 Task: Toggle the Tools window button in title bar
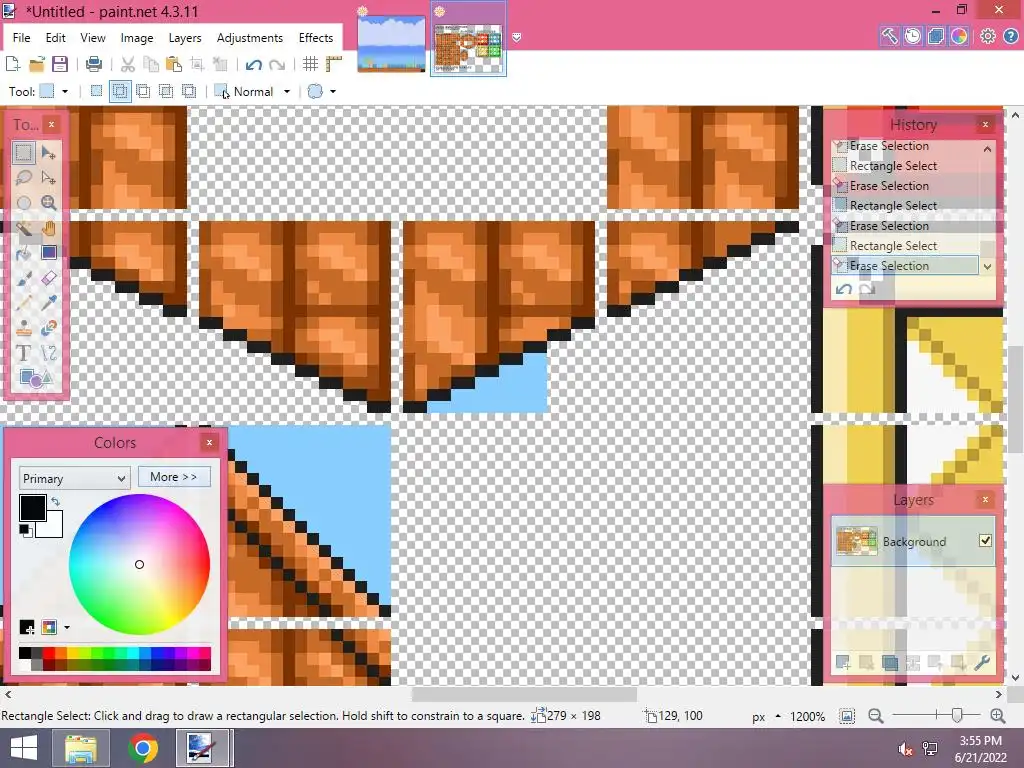pyautogui.click(x=889, y=36)
